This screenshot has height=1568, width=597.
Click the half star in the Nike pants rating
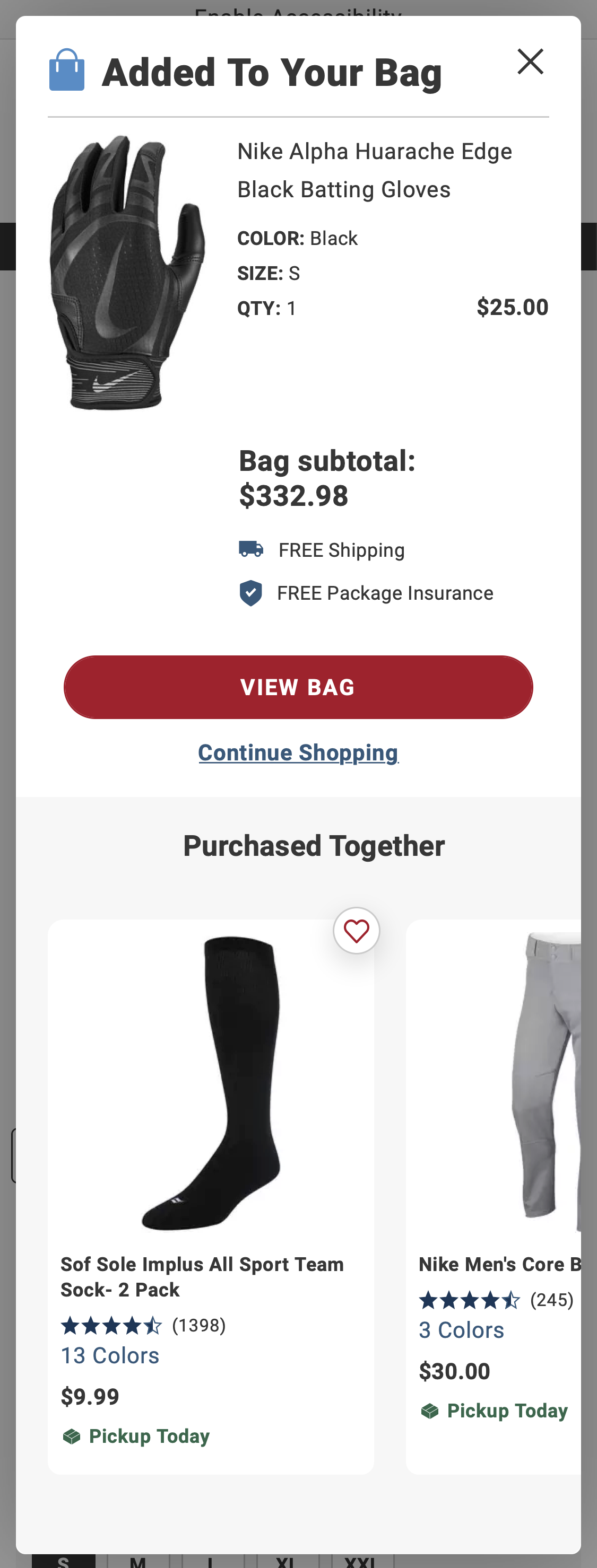tap(511, 1300)
